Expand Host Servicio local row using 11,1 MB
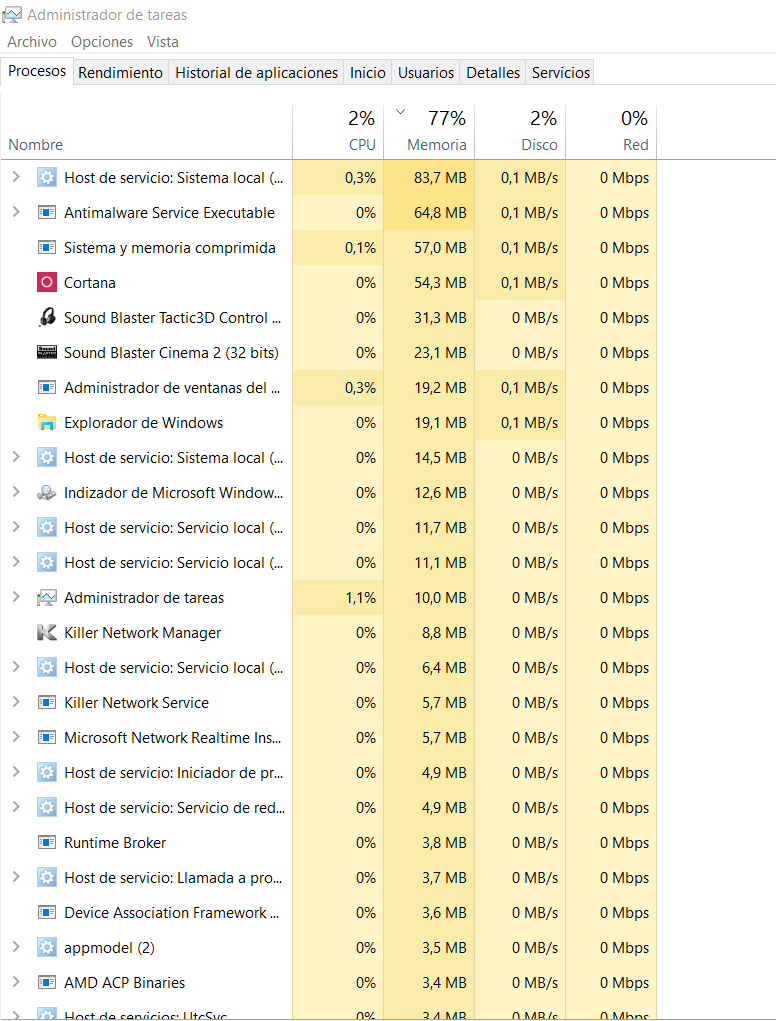 16,561
